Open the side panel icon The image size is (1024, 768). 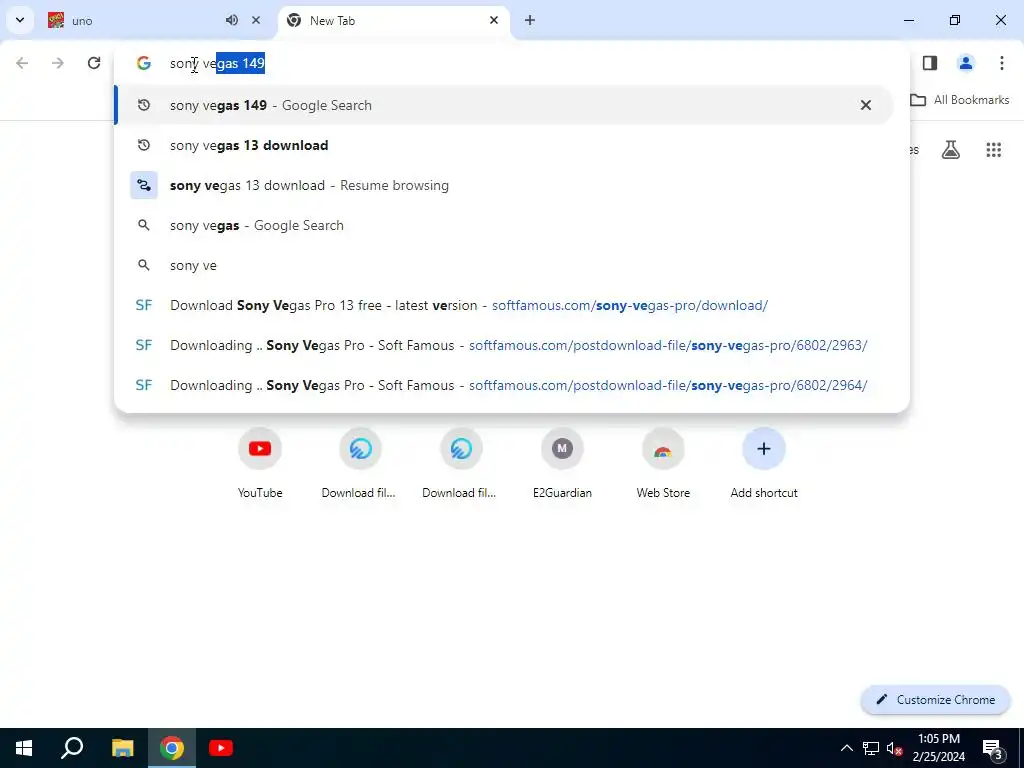pos(930,63)
